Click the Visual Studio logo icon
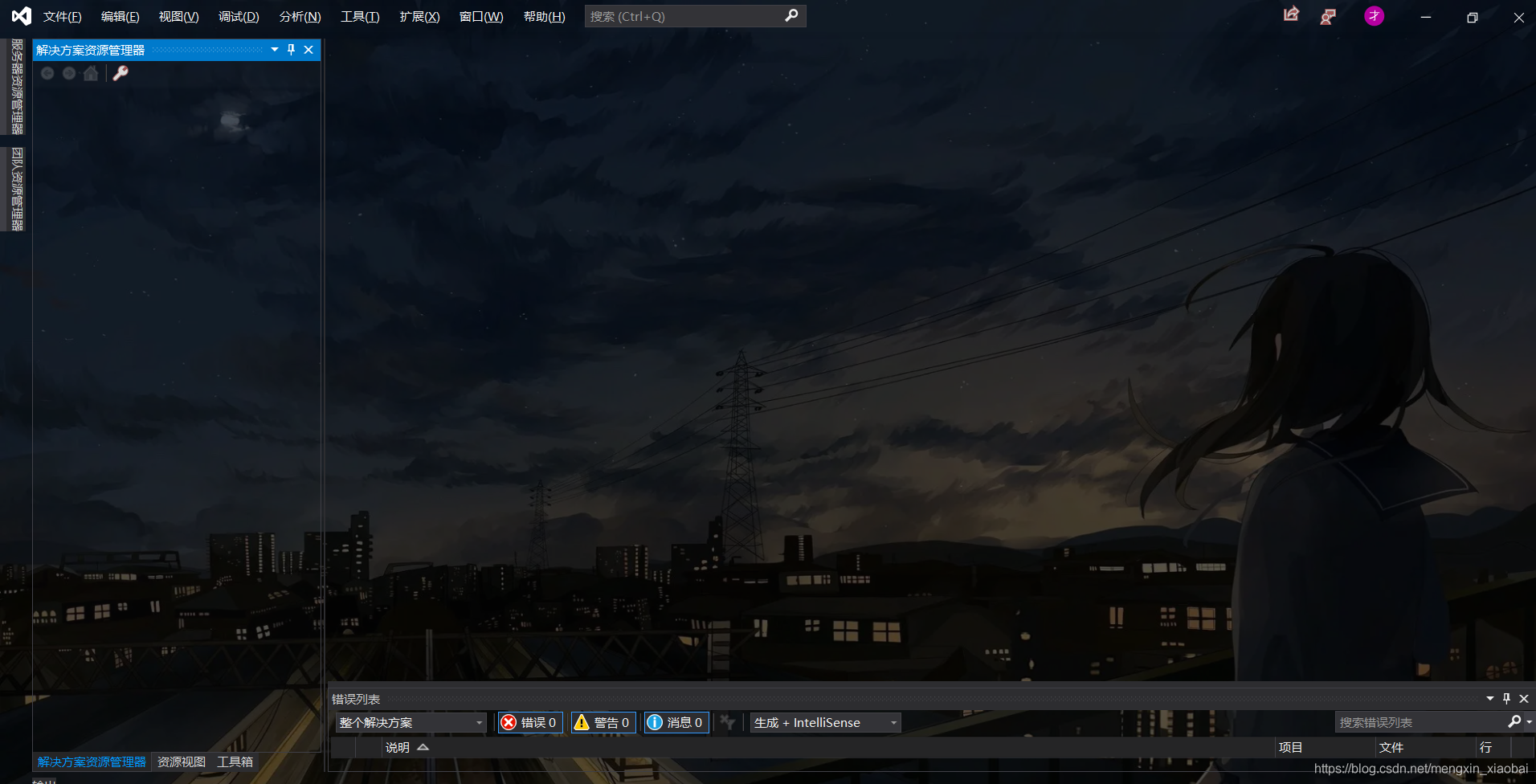The width and height of the screenshot is (1536, 784). 22,16
